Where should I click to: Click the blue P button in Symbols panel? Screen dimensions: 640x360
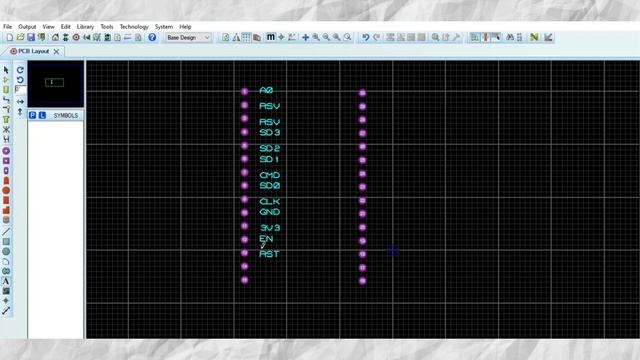[x=33, y=116]
